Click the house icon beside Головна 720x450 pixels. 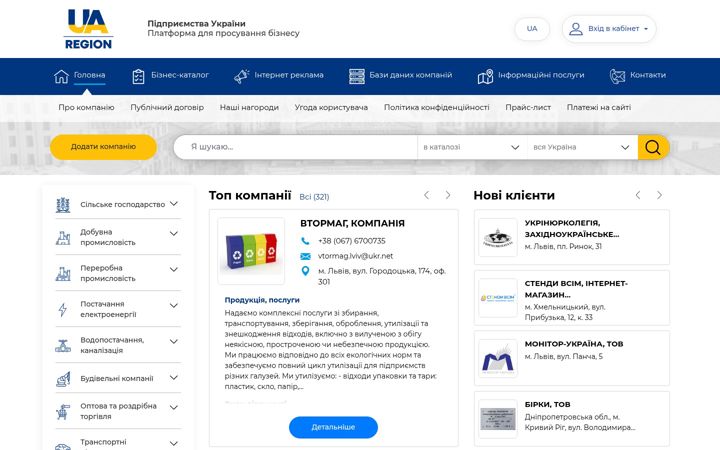61,76
